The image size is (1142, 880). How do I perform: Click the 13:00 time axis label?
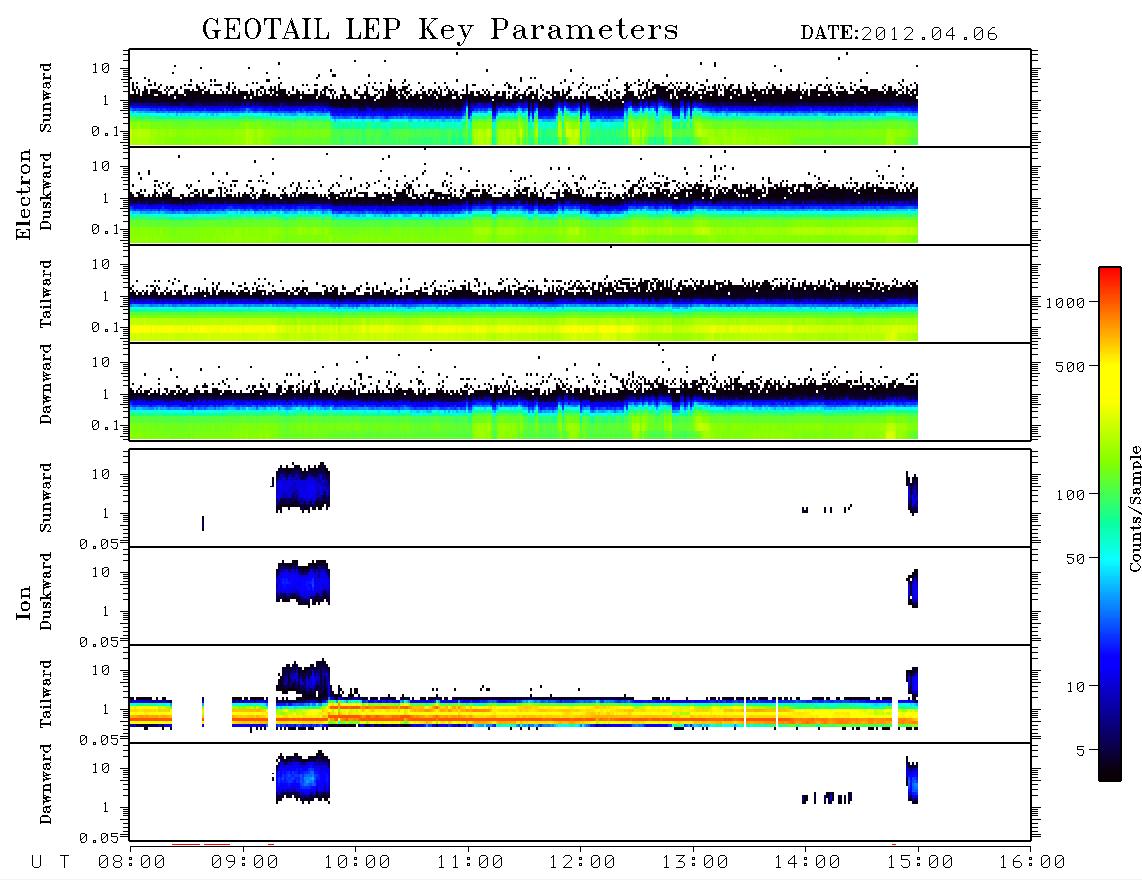(695, 863)
